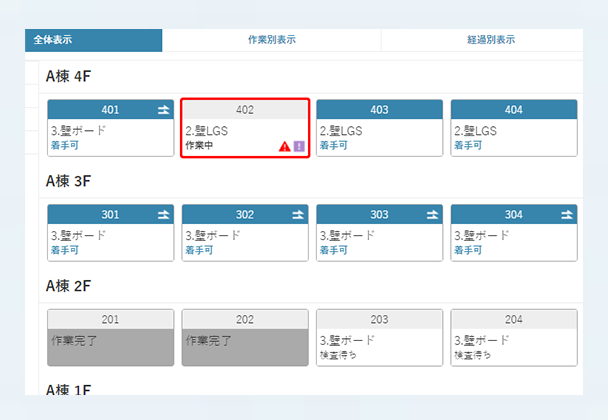Click the swap arrows icon on room 303

[432, 214]
